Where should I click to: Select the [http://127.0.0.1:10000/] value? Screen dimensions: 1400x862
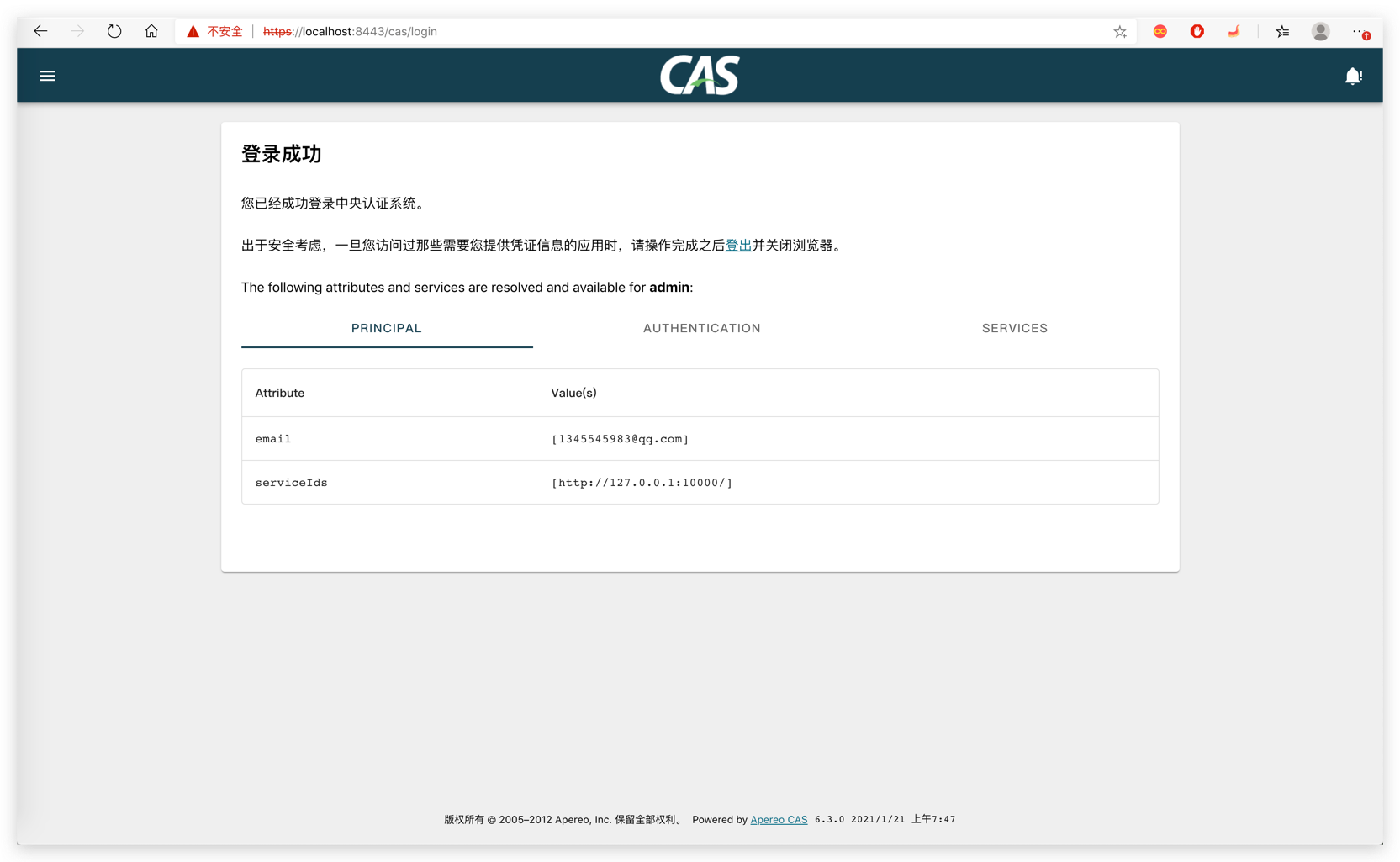[x=642, y=483]
